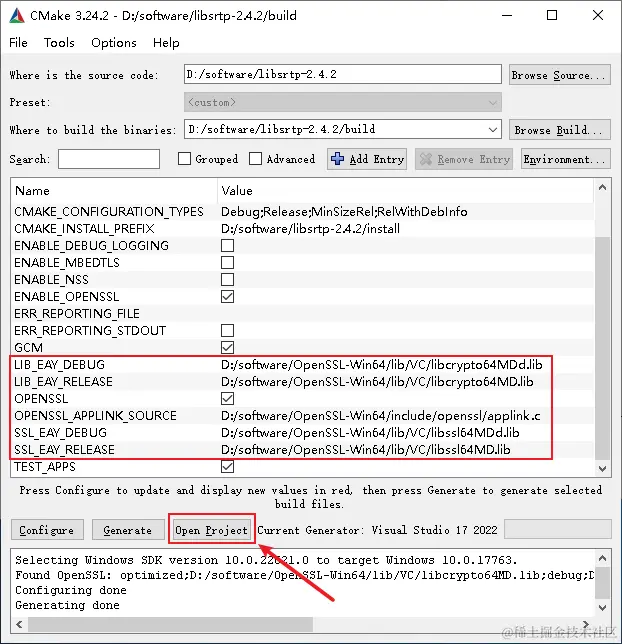Viewport: 622px width, 644px height.
Task: Select the CMAKE_CONFIGURATION_TYPES row name
Action: pos(109,212)
